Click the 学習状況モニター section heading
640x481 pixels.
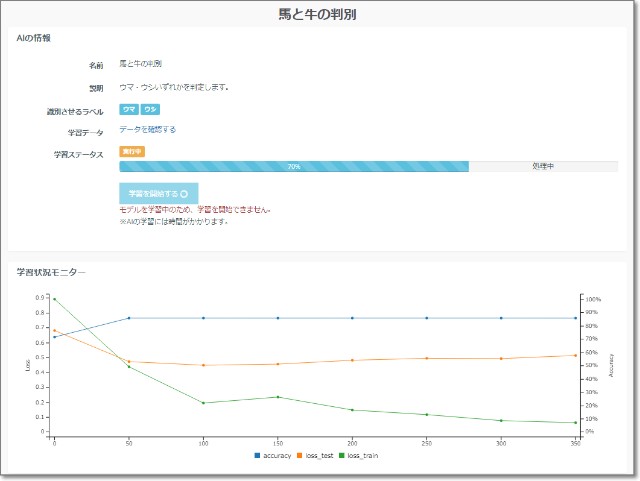coord(51,272)
